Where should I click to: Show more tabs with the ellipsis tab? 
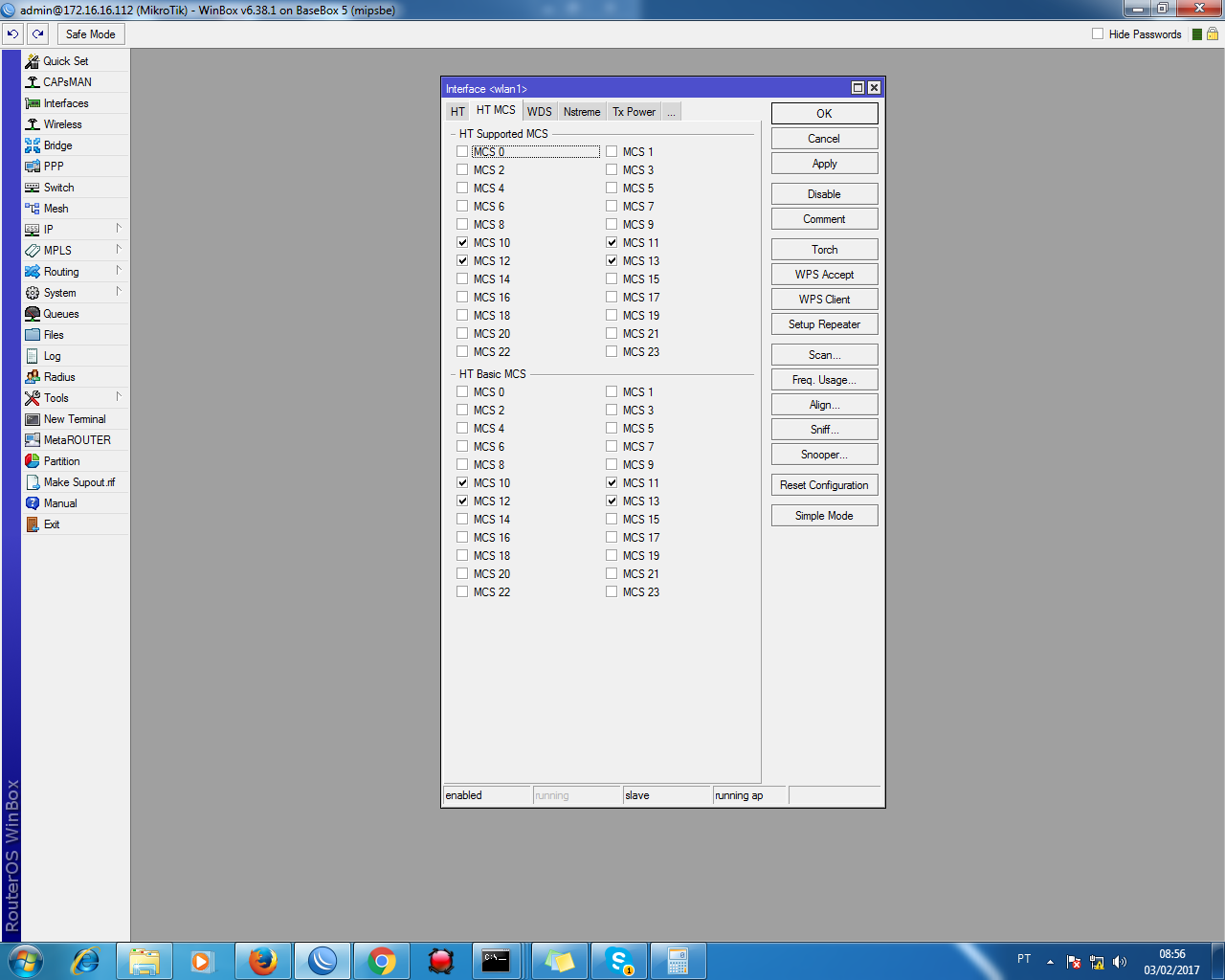click(x=671, y=112)
